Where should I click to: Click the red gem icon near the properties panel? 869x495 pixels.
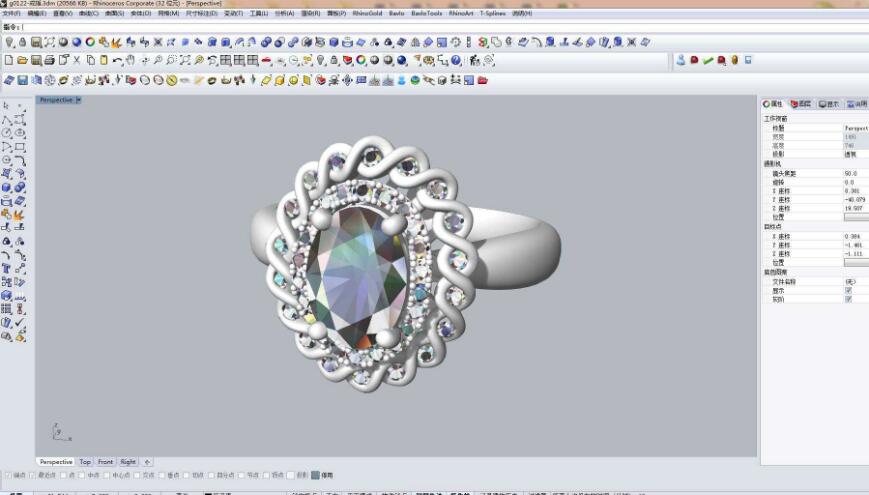coord(694,60)
